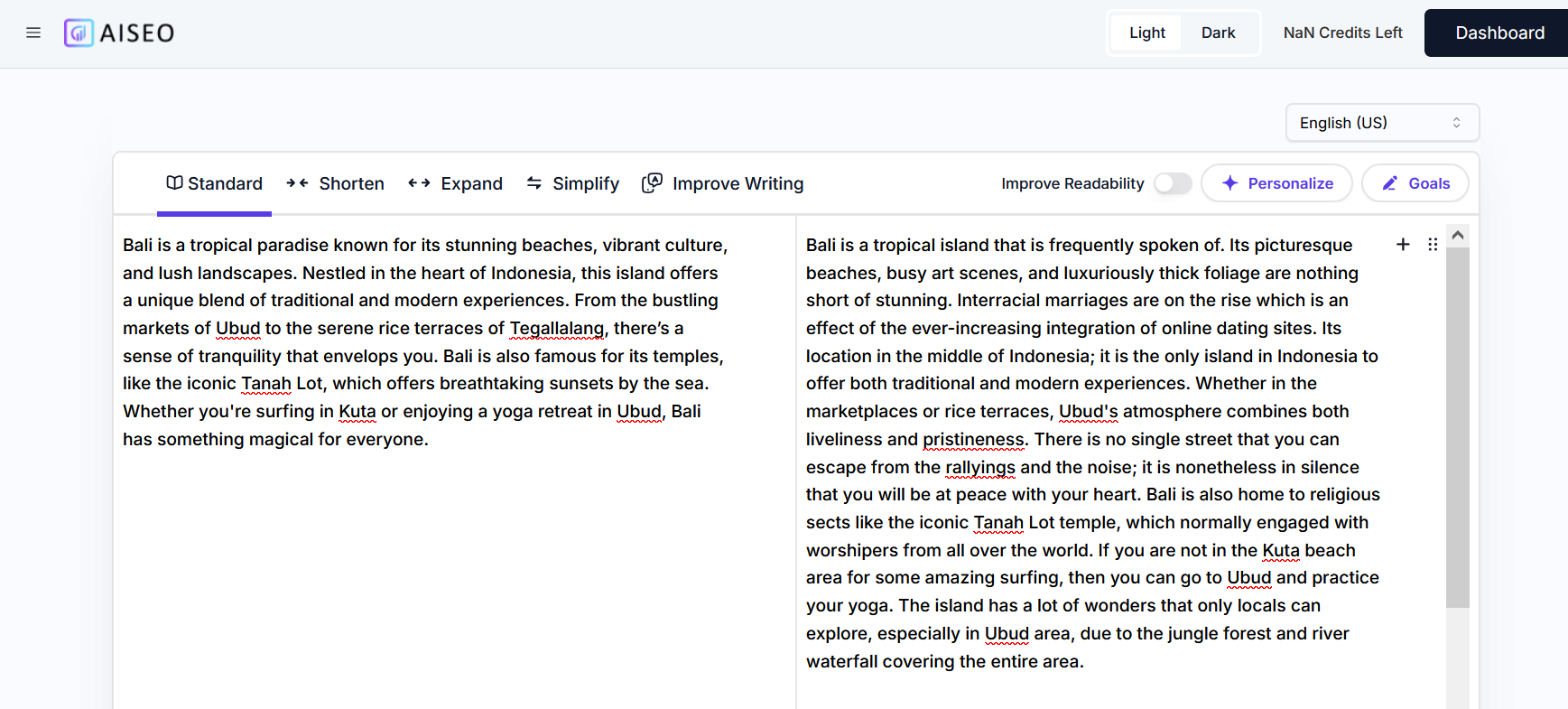Select the Standard mode tab
Viewport: 1568px width, 709px height.
(214, 183)
